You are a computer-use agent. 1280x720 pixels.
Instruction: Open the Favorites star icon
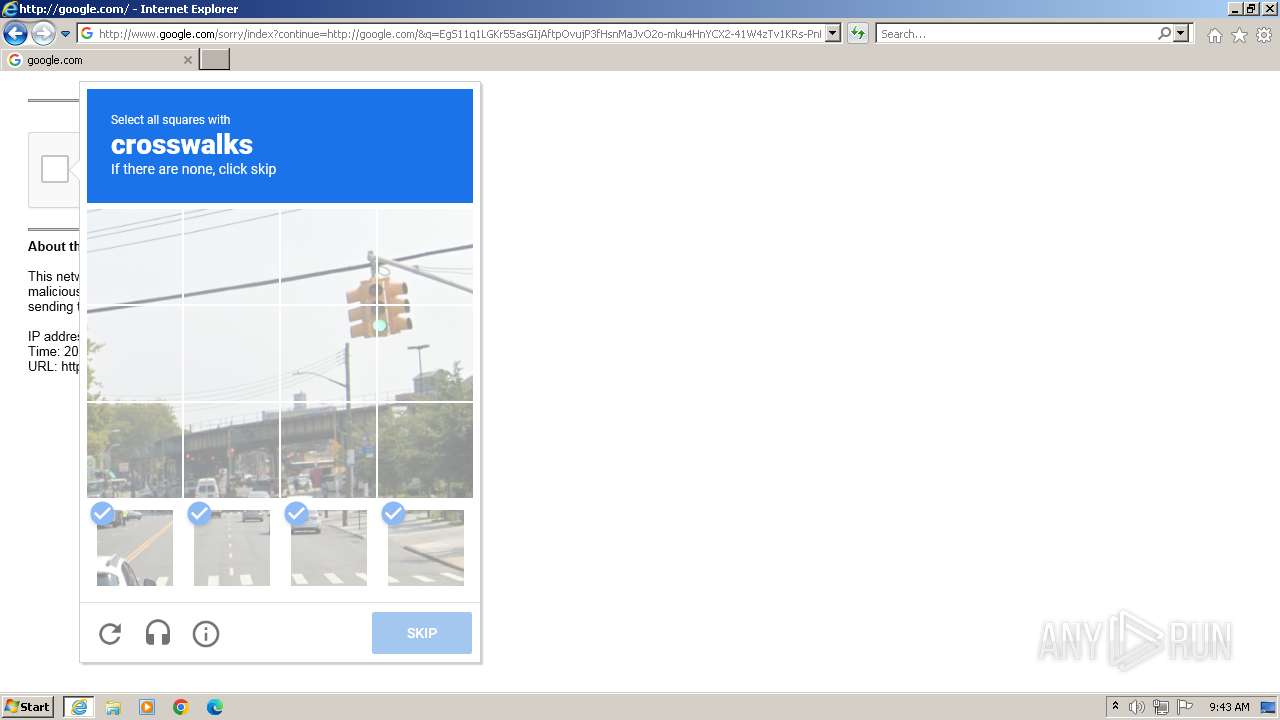pyautogui.click(x=1239, y=35)
